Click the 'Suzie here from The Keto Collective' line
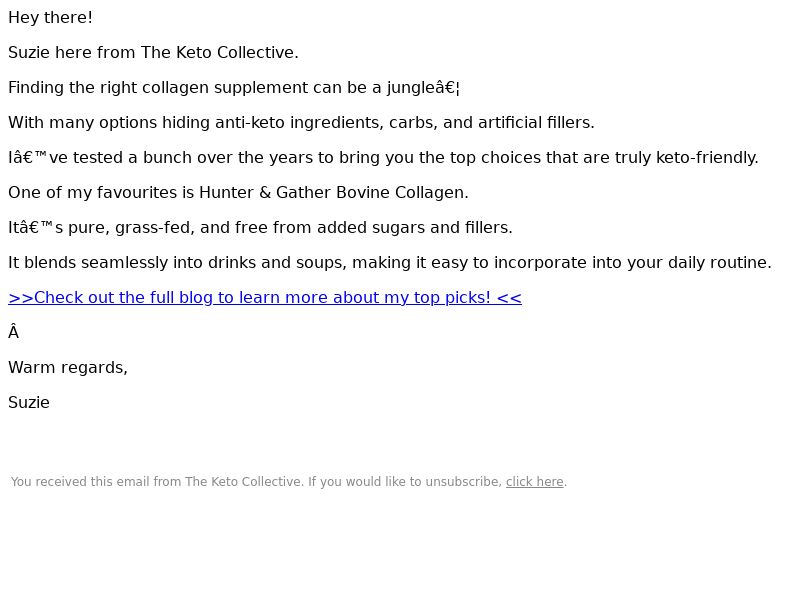 (x=153, y=53)
